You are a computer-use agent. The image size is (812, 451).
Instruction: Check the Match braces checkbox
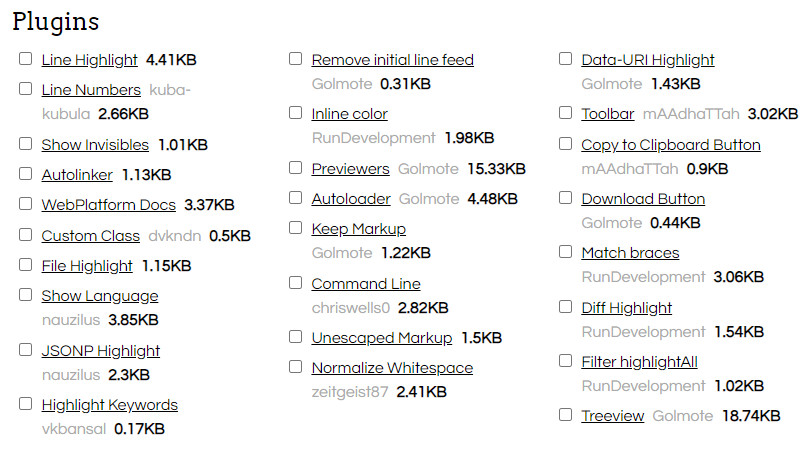pos(566,252)
